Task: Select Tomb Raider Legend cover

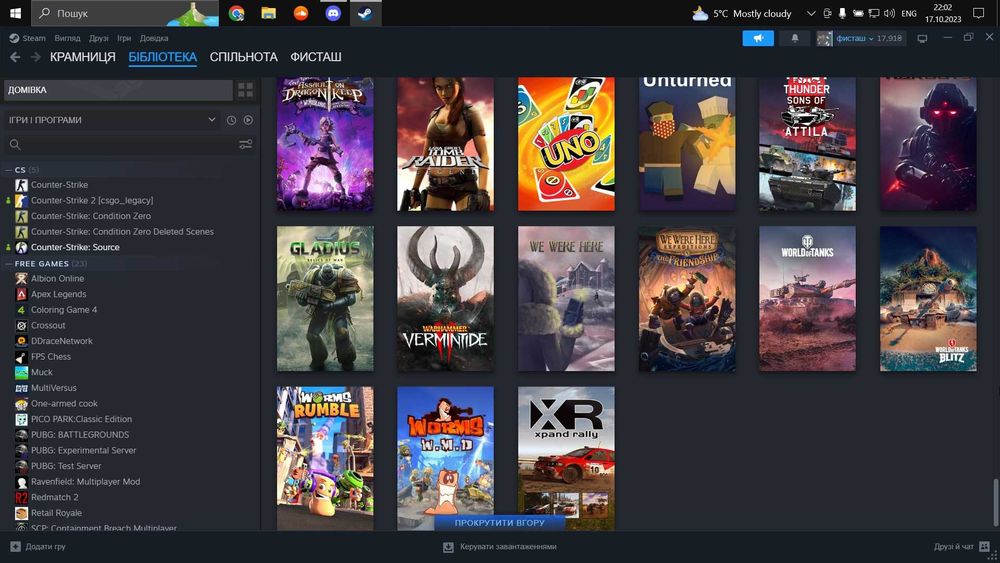Action: pos(445,144)
